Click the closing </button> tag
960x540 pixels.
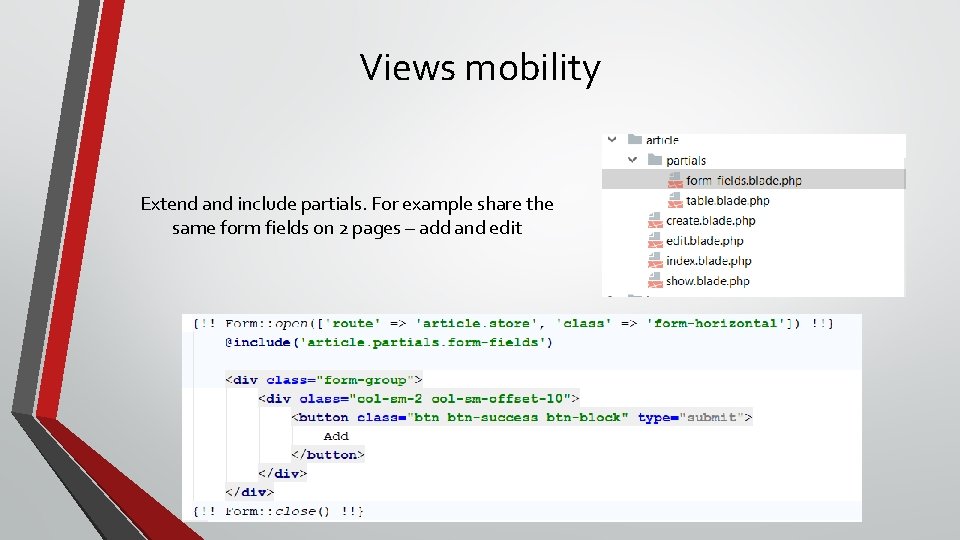pyautogui.click(x=328, y=454)
